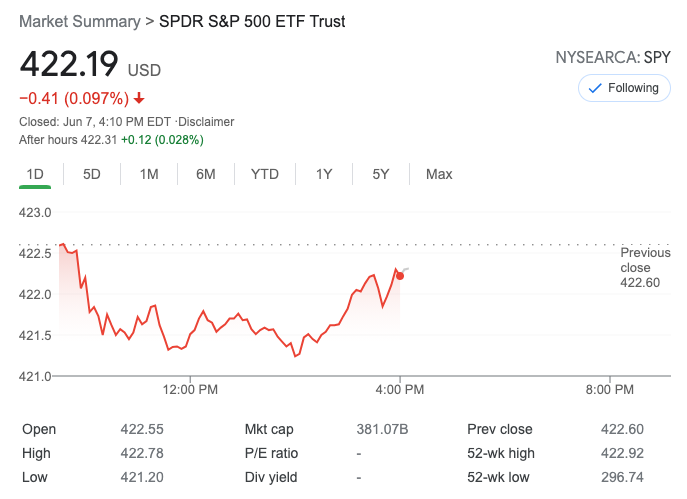Show the 1M chart range
The image size is (687, 499).
pyautogui.click(x=149, y=174)
